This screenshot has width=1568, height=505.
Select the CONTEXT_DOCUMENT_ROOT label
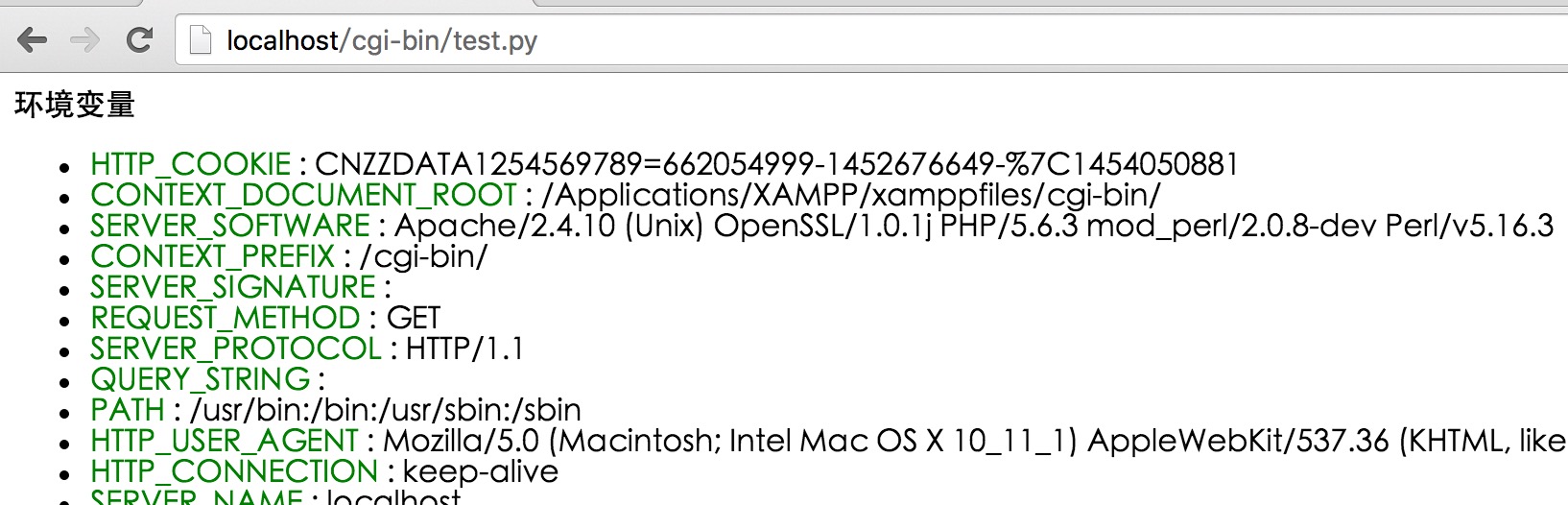coord(303,195)
